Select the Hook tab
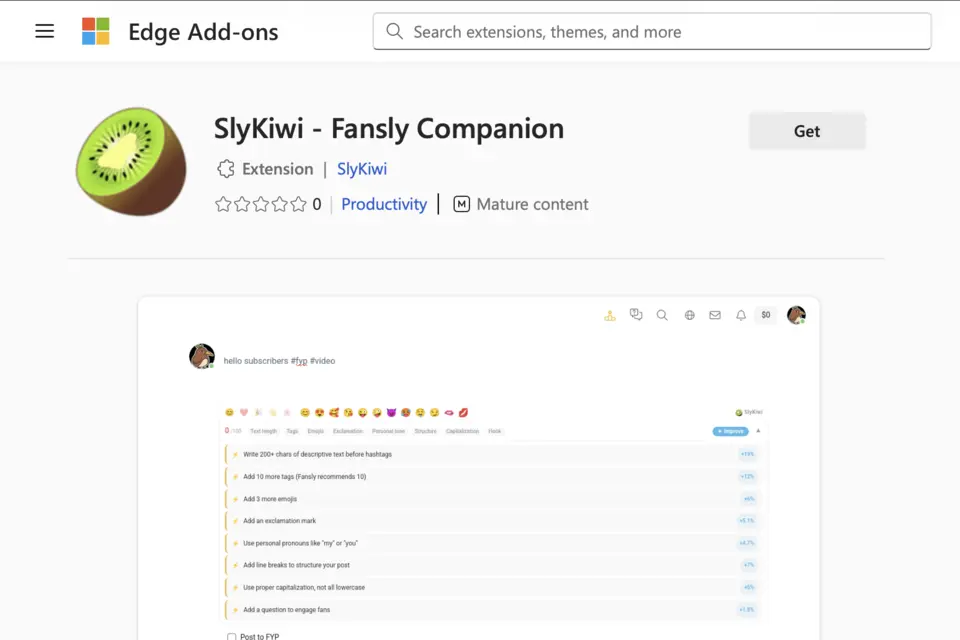 pyautogui.click(x=495, y=431)
